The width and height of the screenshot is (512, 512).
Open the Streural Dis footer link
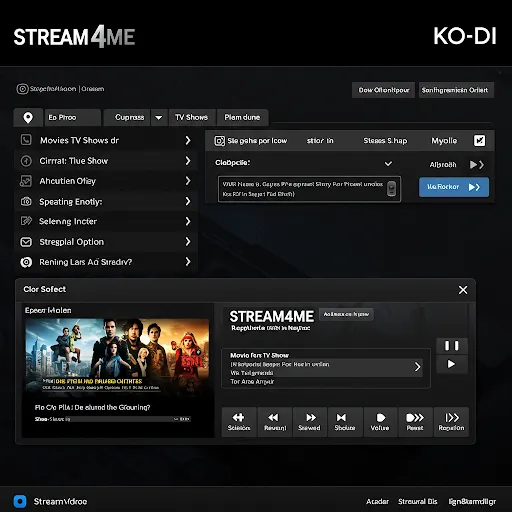point(418,501)
